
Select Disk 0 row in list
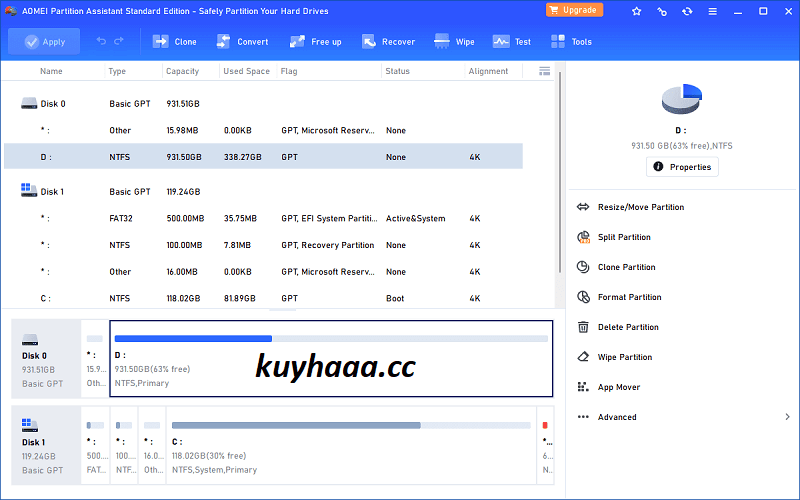coord(263,104)
